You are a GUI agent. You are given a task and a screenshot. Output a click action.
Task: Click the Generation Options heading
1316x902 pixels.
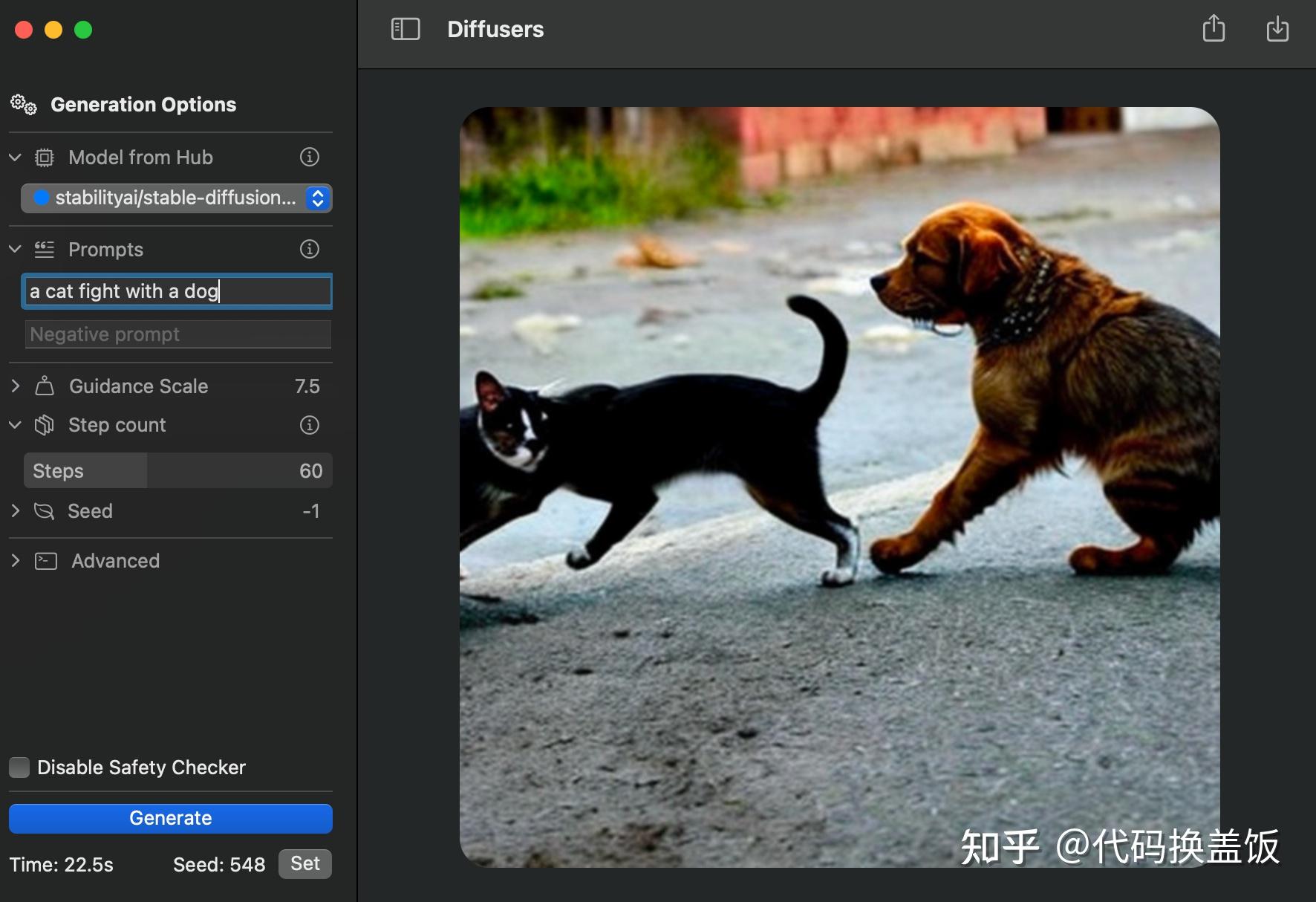(x=143, y=105)
